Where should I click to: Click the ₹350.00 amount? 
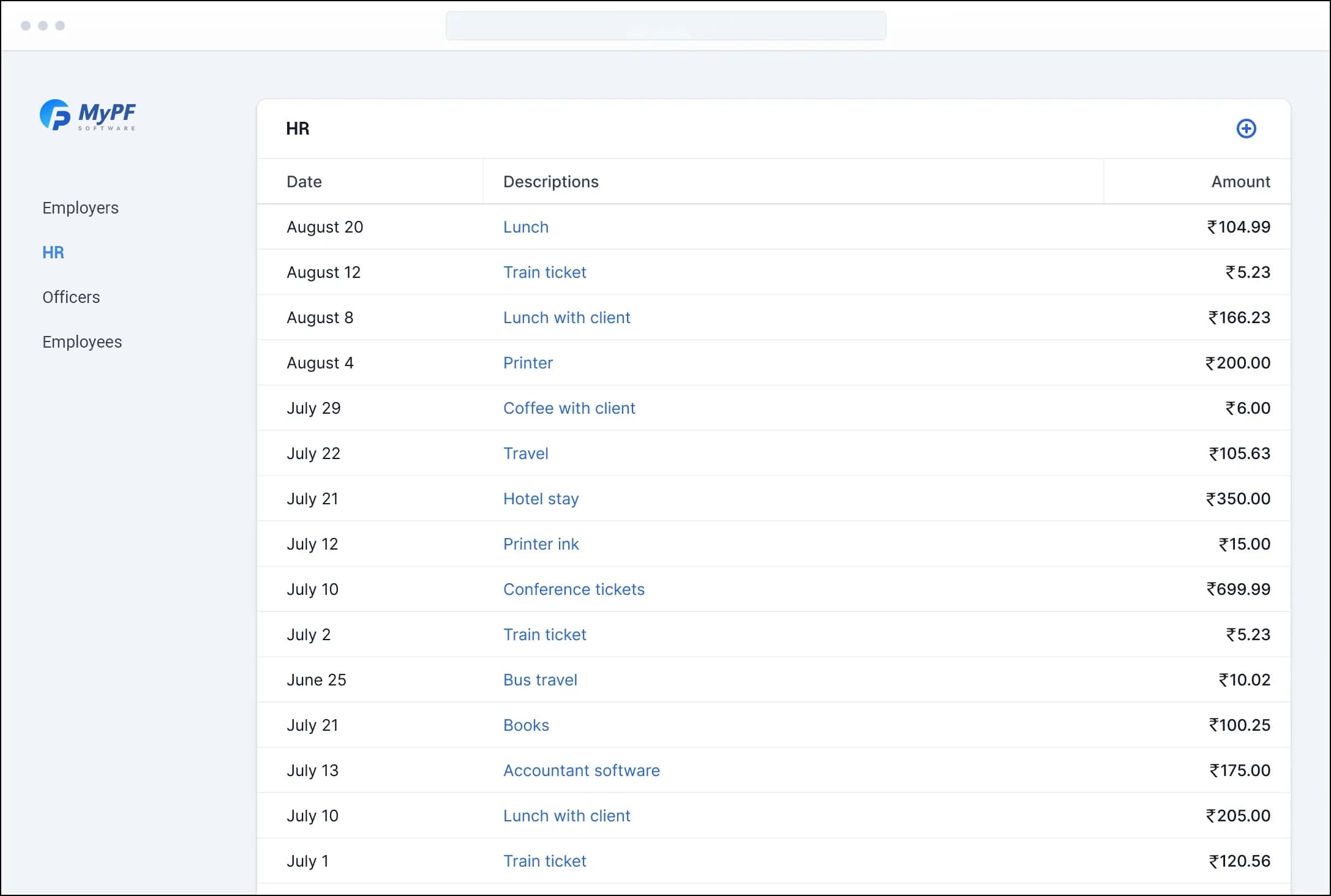[x=1238, y=499]
